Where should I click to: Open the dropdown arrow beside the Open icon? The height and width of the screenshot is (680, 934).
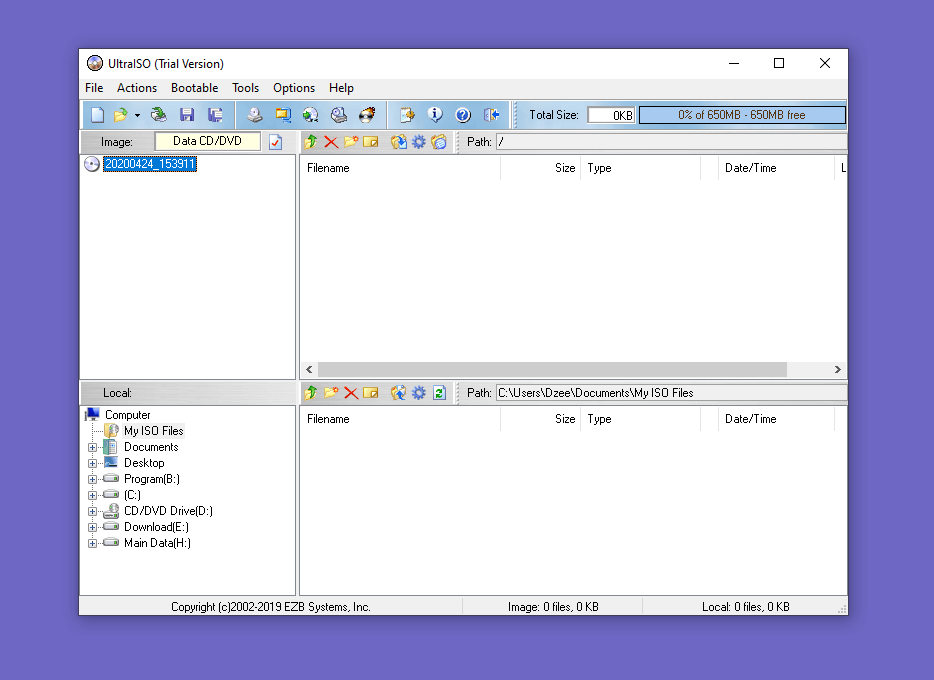pyautogui.click(x=137, y=116)
